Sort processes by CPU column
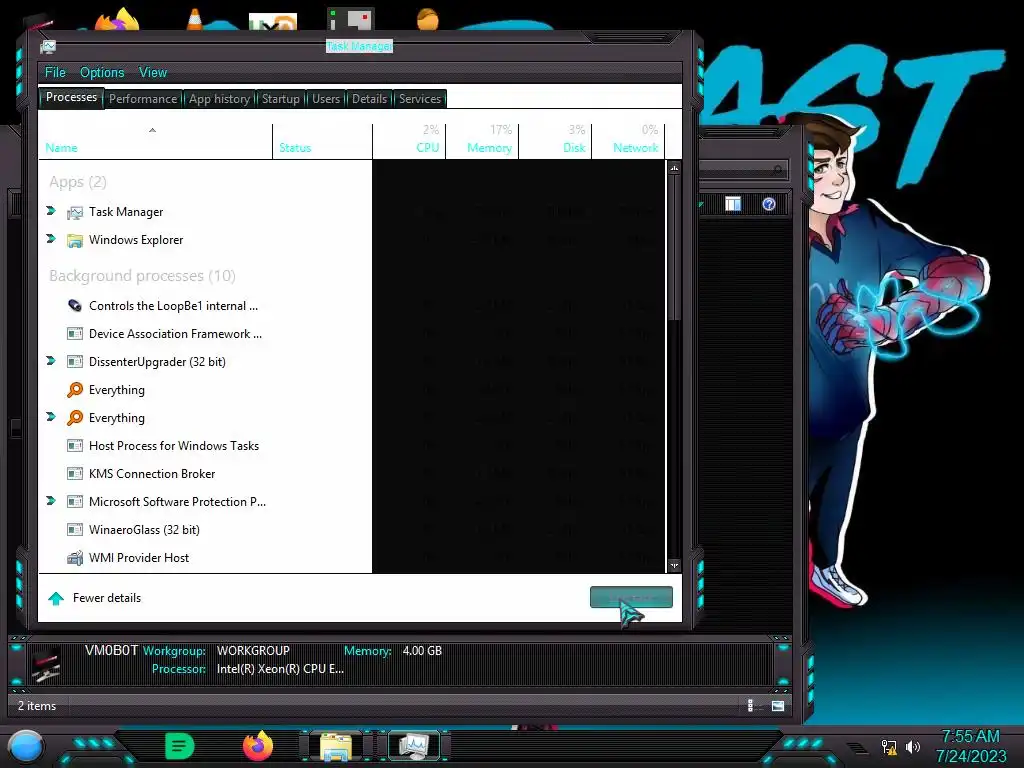 coord(409,141)
